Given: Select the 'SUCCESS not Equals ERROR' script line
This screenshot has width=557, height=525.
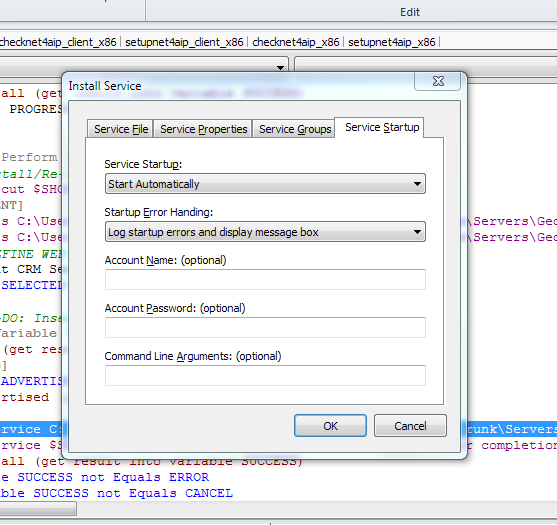Looking at the screenshot, I should point(105,477).
